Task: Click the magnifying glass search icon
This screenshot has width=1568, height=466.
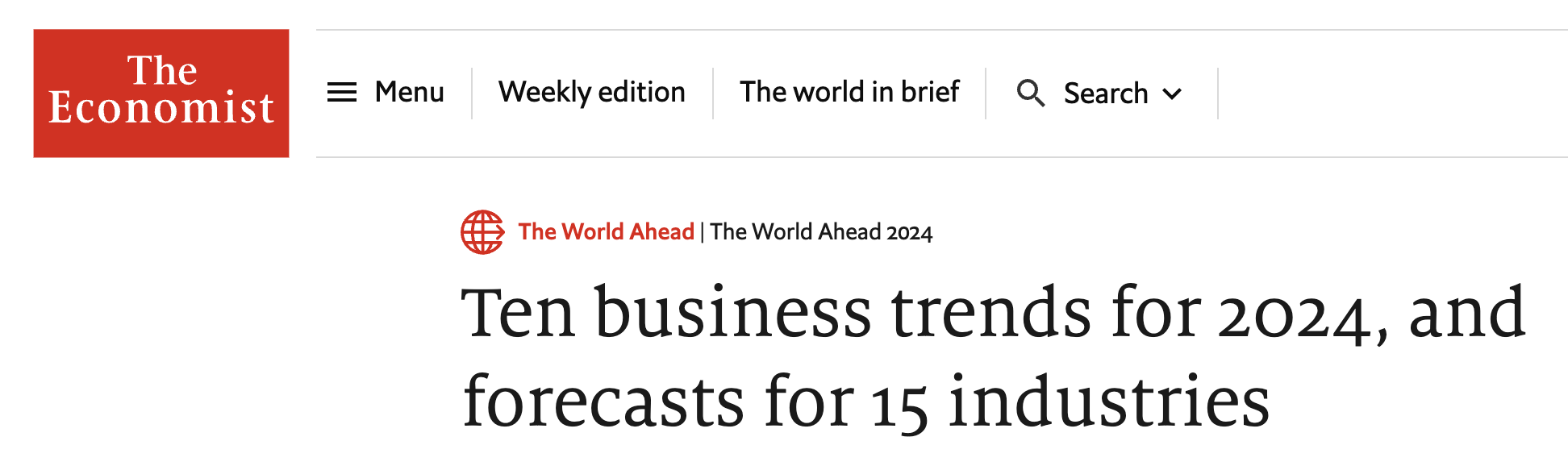Action: tap(1030, 94)
